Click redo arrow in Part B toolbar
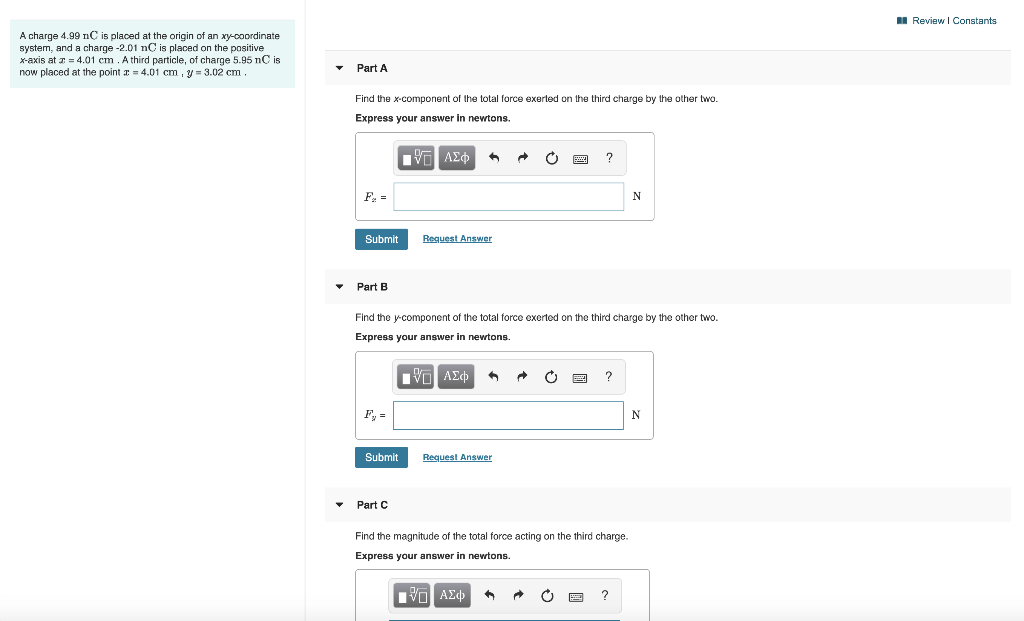Viewport: 1024px width, 621px height. coord(522,377)
